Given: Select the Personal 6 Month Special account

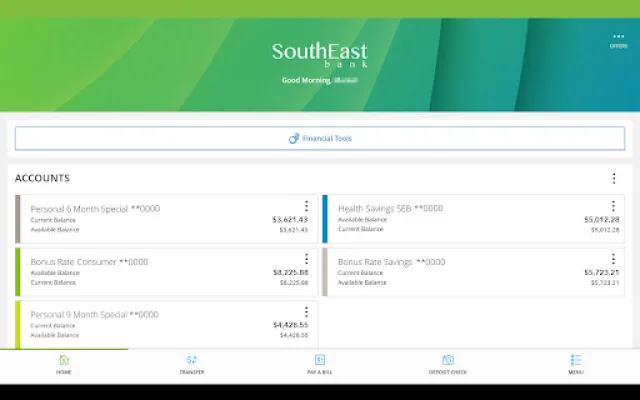Looking at the screenshot, I should coord(150,219).
